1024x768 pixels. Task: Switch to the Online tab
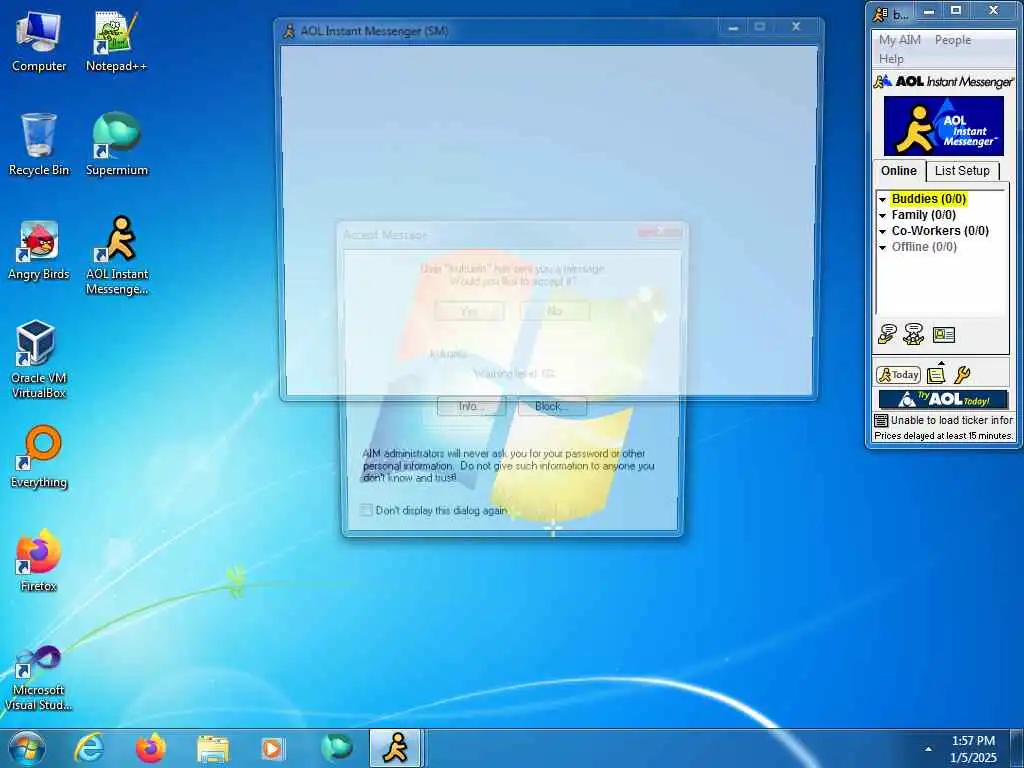point(899,171)
